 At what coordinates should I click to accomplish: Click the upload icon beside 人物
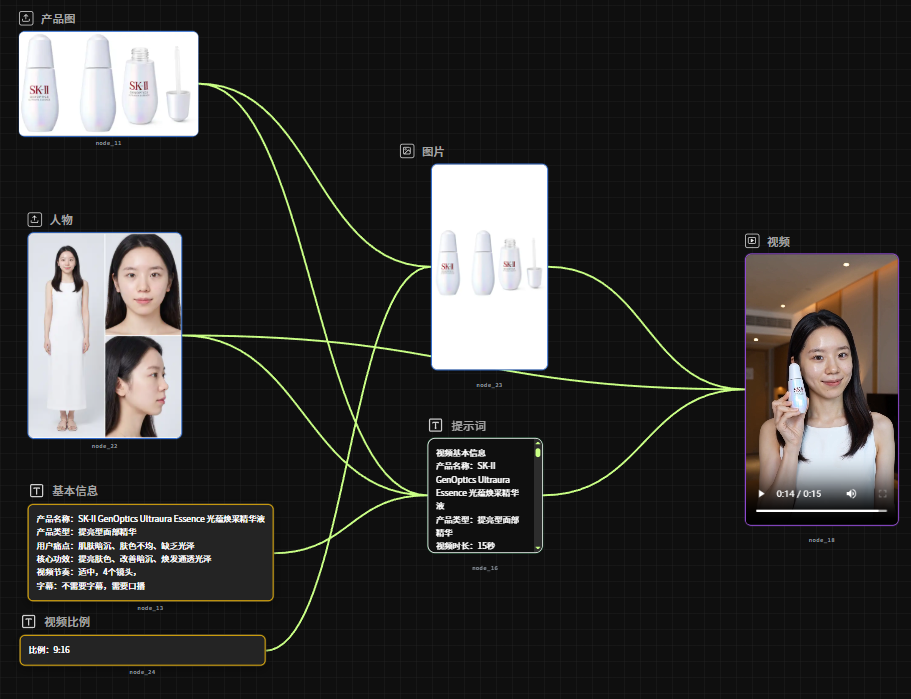[35, 219]
